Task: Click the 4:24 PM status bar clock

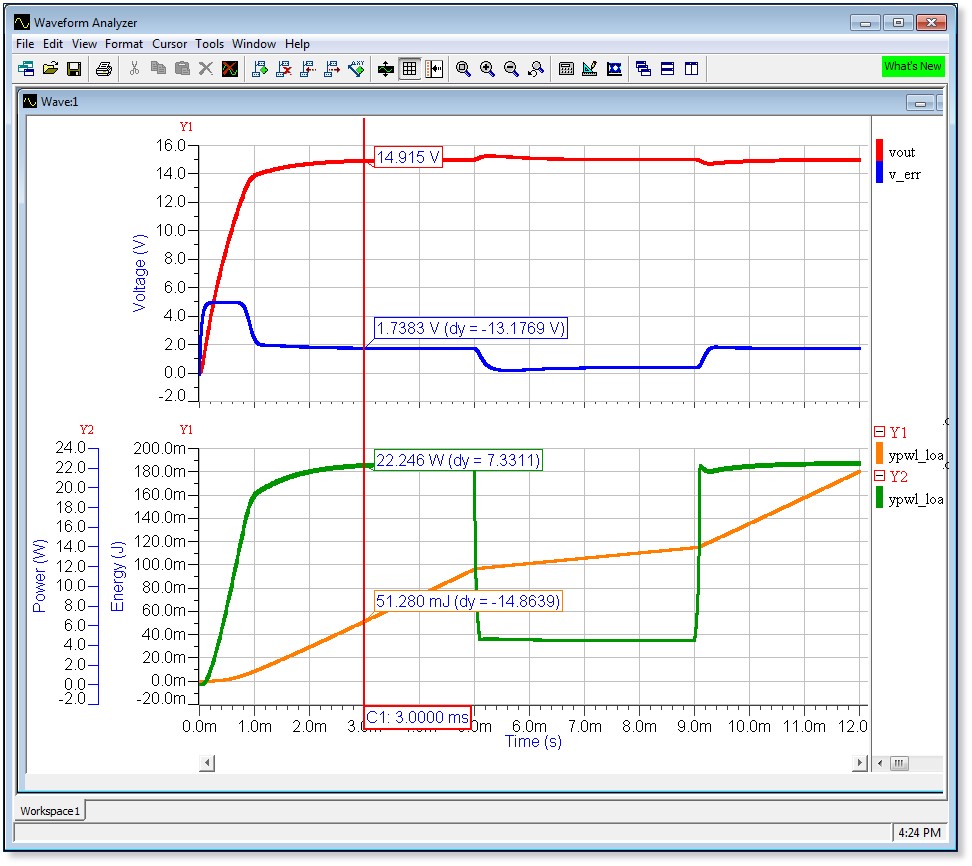Action: pos(919,833)
